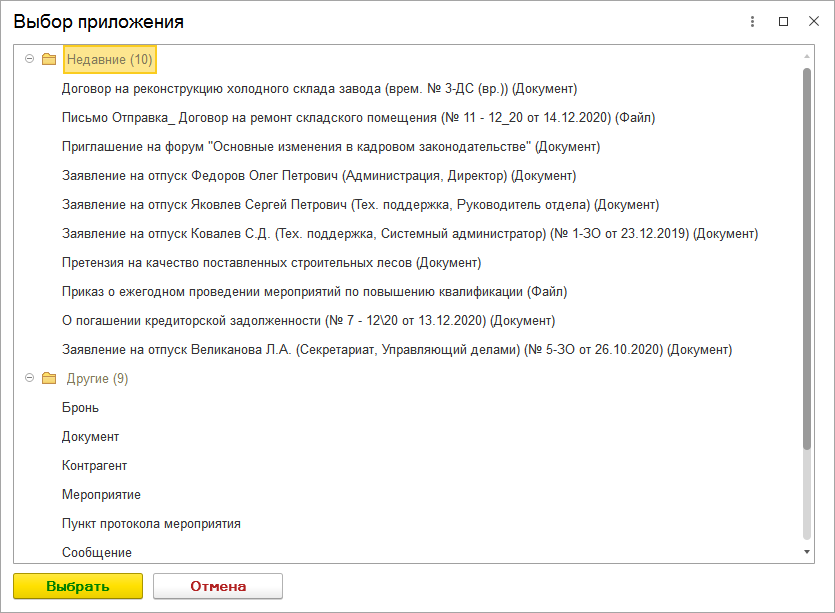Maximize the Выбор приложения dialog
The width and height of the screenshot is (835, 613).
784,21
